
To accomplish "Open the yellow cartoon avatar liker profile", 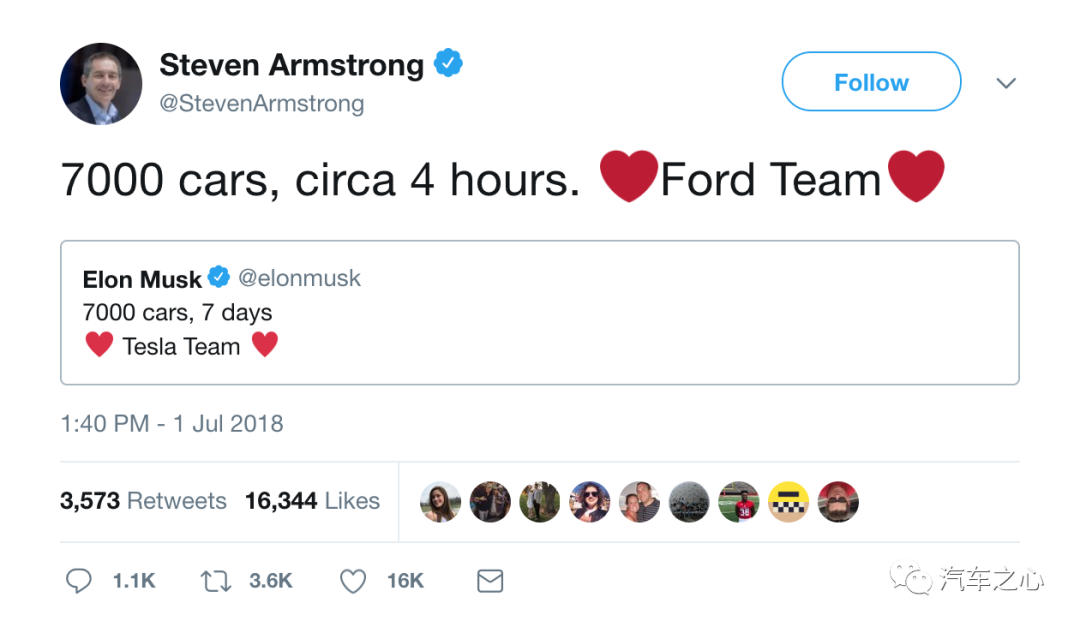I will [x=788, y=502].
